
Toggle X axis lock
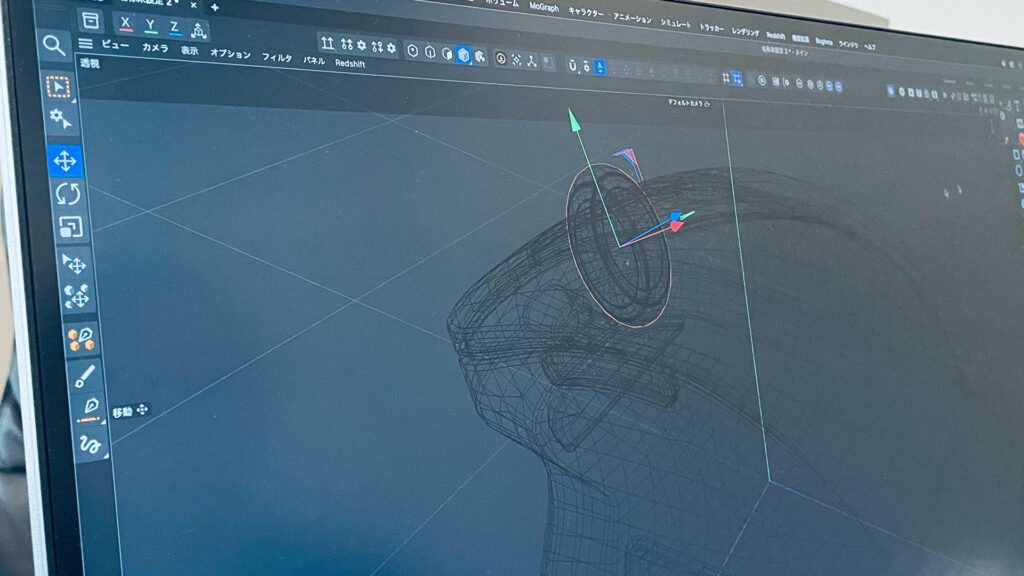coord(125,24)
